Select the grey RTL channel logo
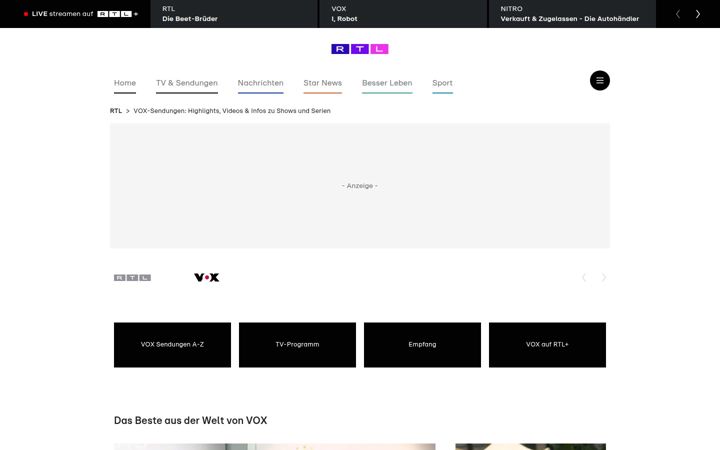This screenshot has height=450, width=720. (x=132, y=277)
